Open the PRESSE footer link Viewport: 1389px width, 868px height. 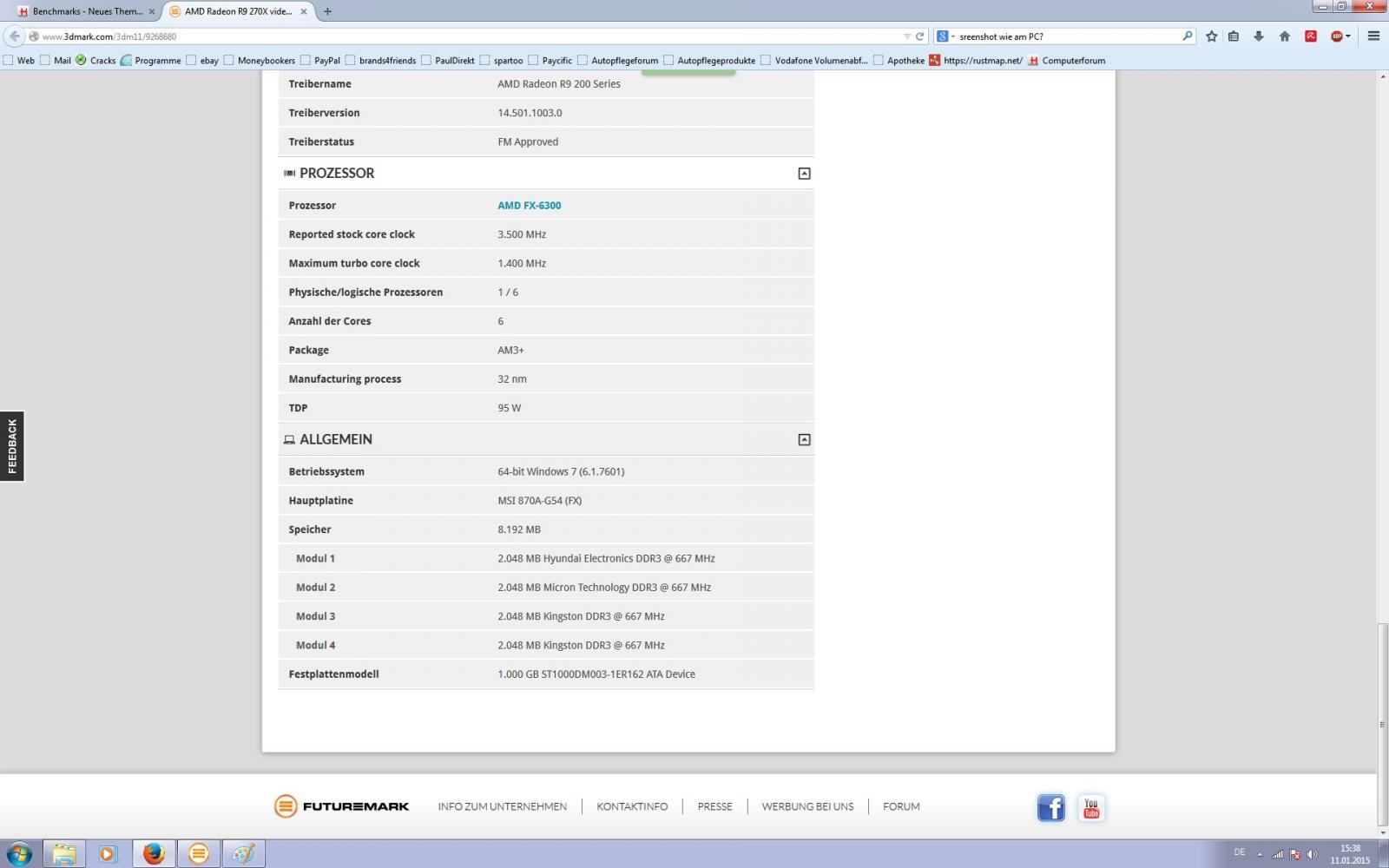tap(714, 806)
